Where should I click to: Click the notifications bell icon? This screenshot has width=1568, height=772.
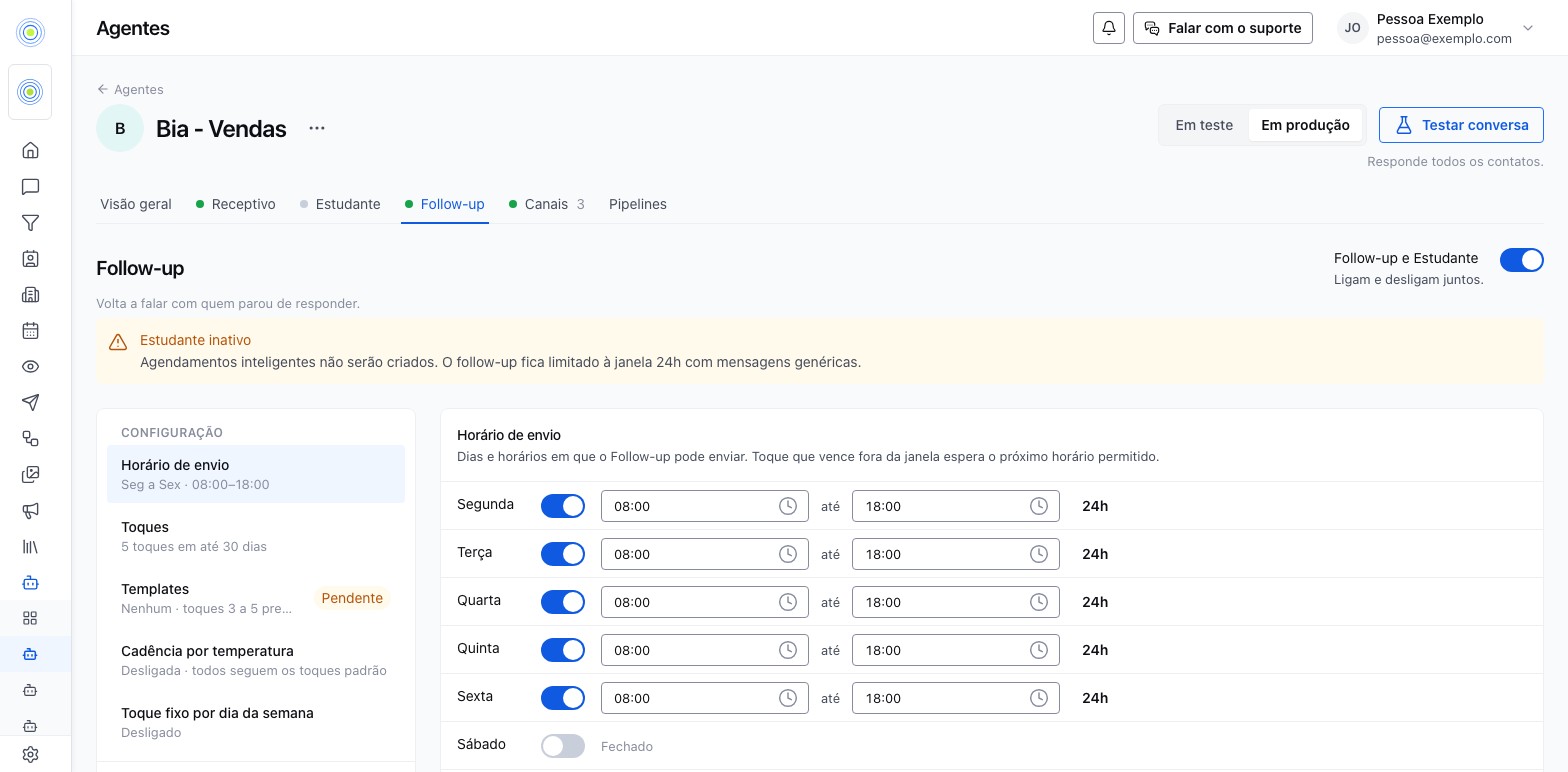1109,28
